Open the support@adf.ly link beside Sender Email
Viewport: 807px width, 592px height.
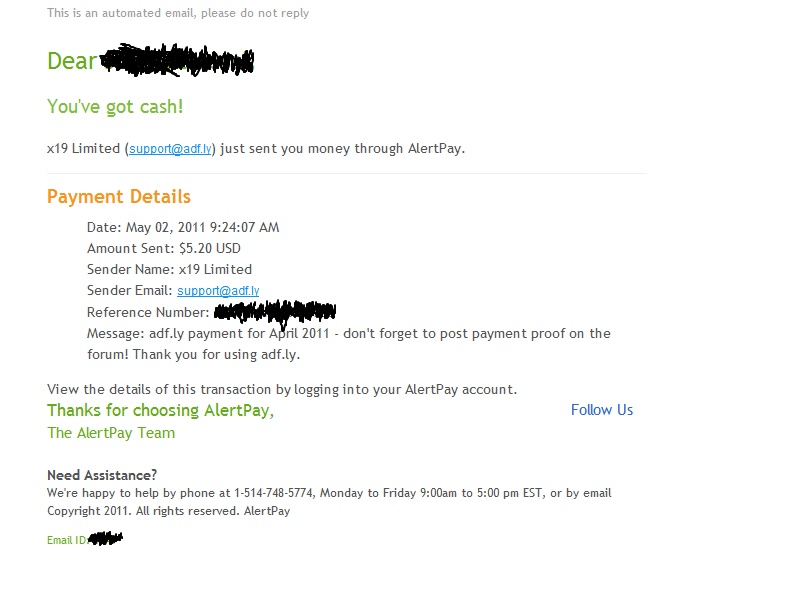click(x=218, y=291)
